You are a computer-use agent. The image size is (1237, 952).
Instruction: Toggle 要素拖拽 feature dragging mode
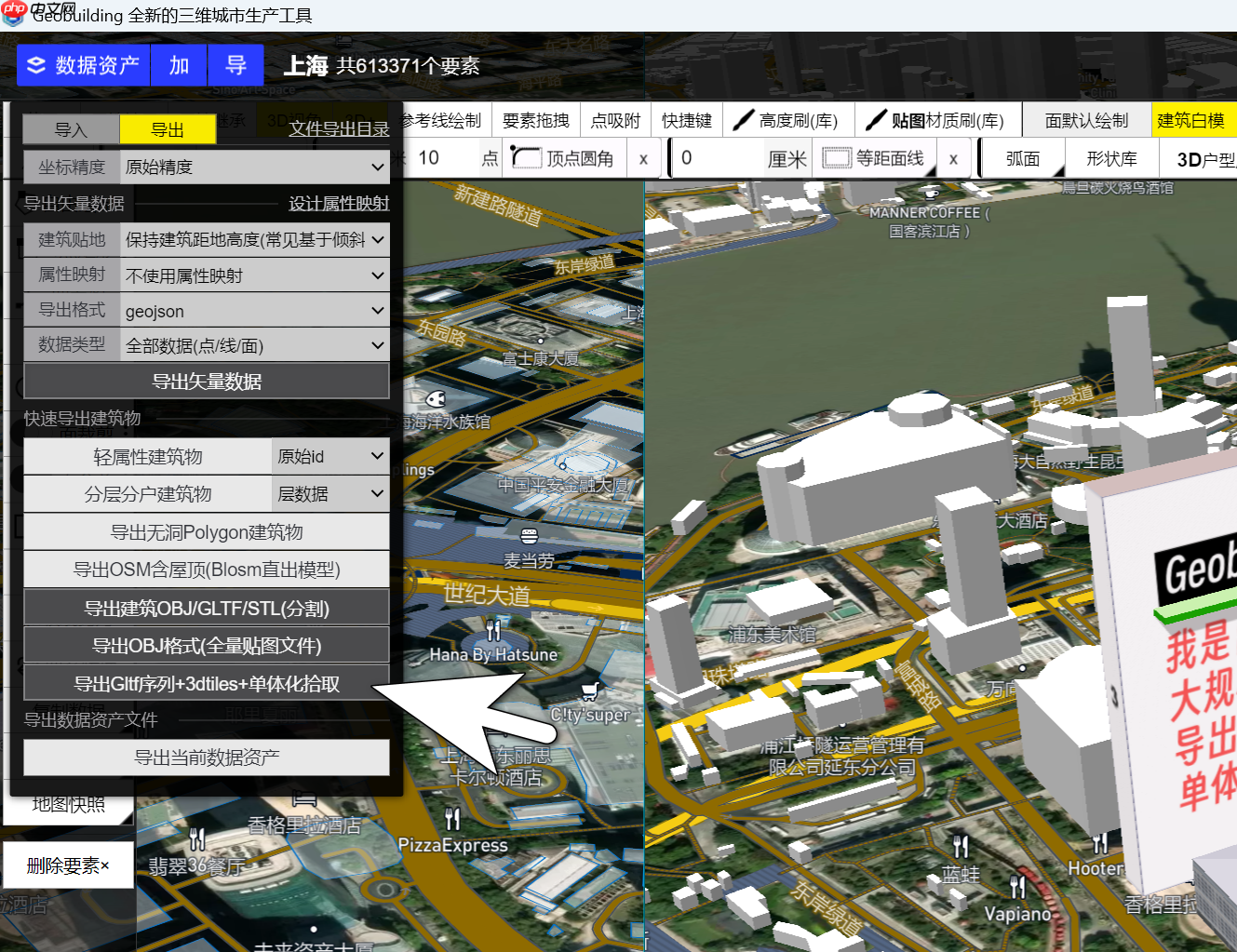pos(536,119)
